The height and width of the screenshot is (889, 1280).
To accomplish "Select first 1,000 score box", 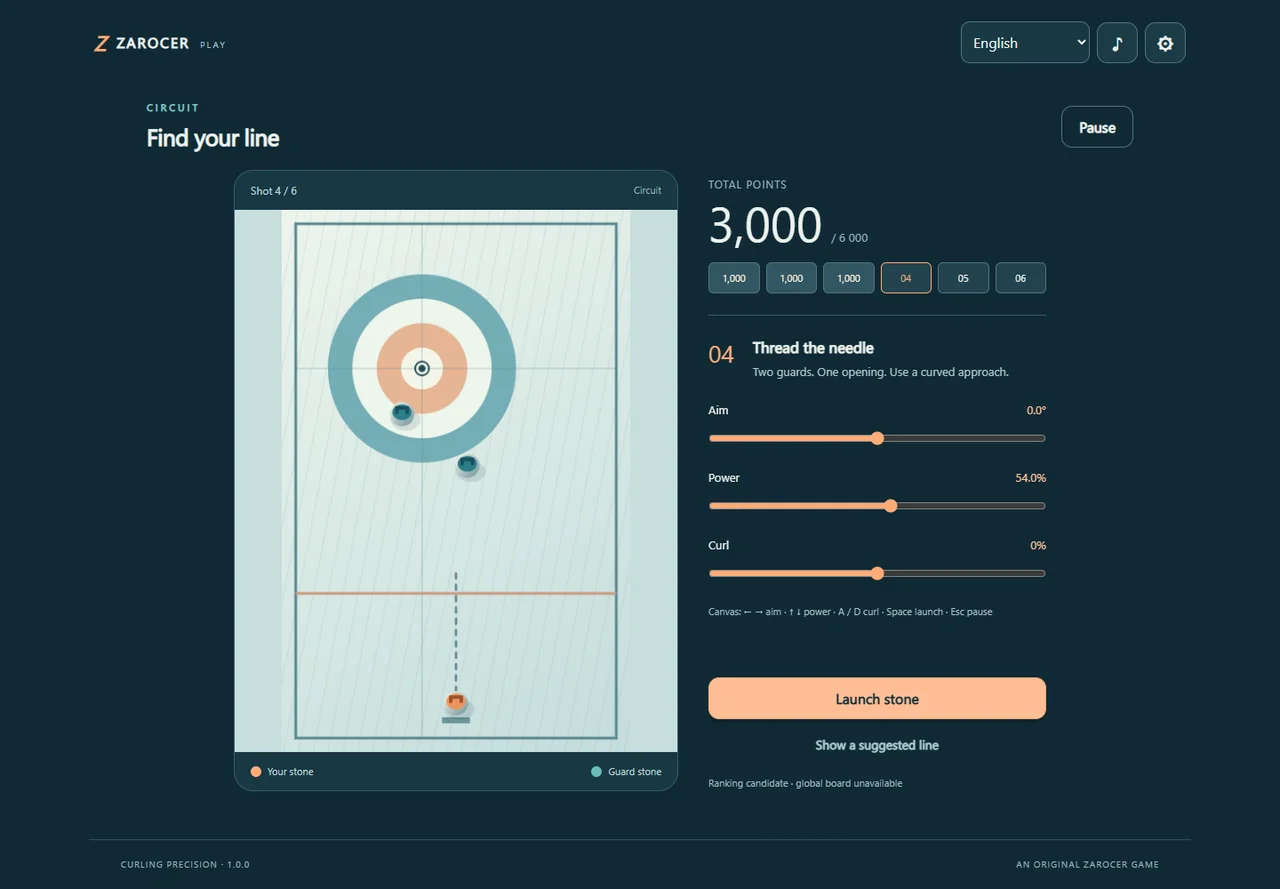I will (734, 278).
